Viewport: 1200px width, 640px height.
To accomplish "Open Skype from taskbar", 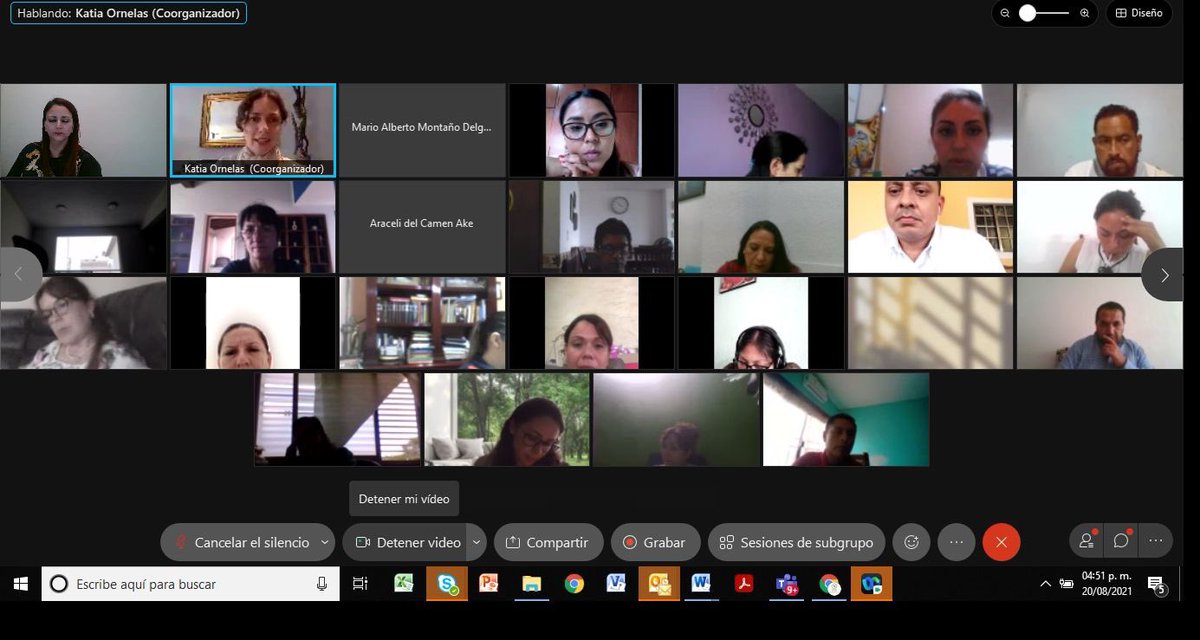I will 447,584.
